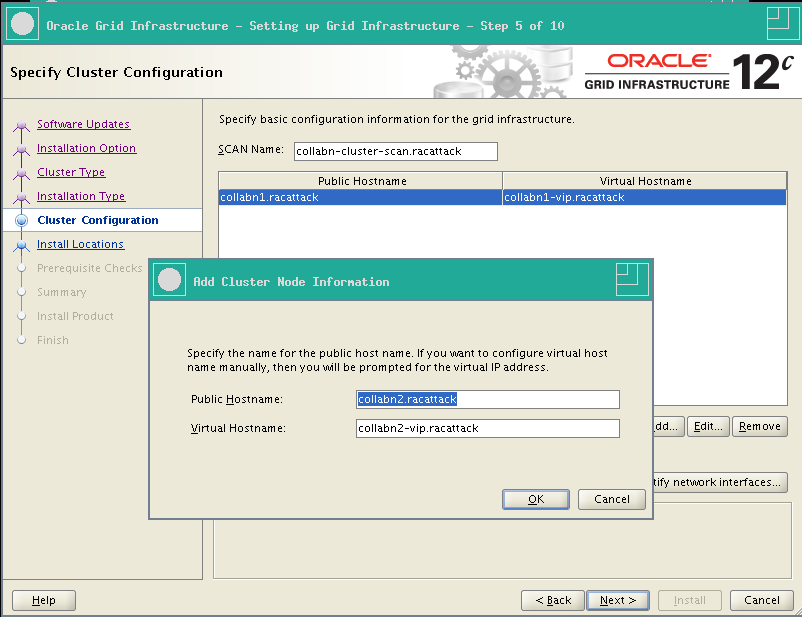The height and width of the screenshot is (617, 802).
Task: Click the Cluster Configuration step icon in sidebar
Action: click(x=21, y=220)
